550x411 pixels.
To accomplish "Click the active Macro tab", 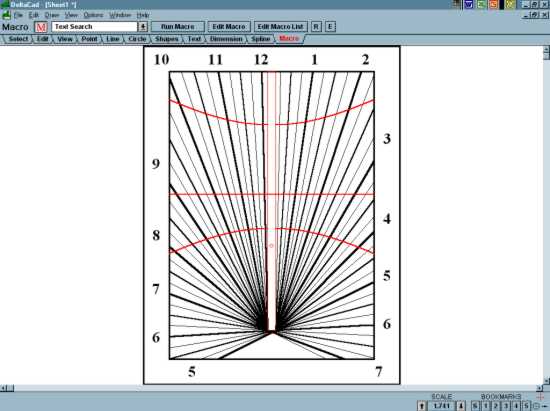I will 289,39.
